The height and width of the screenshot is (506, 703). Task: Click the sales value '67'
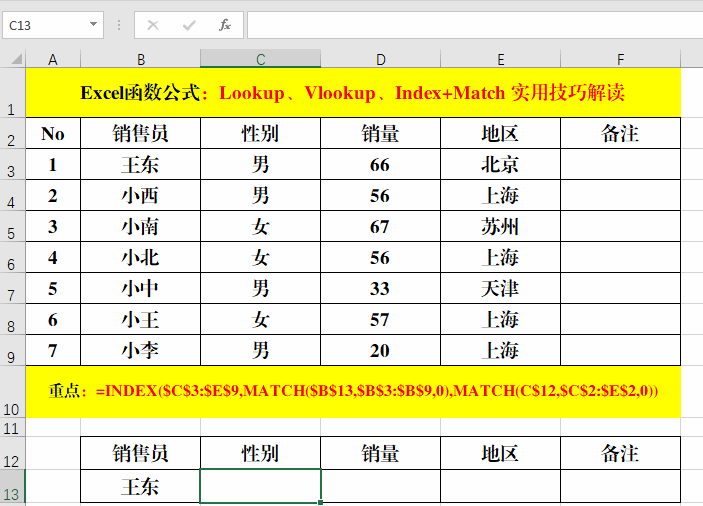tap(381, 226)
